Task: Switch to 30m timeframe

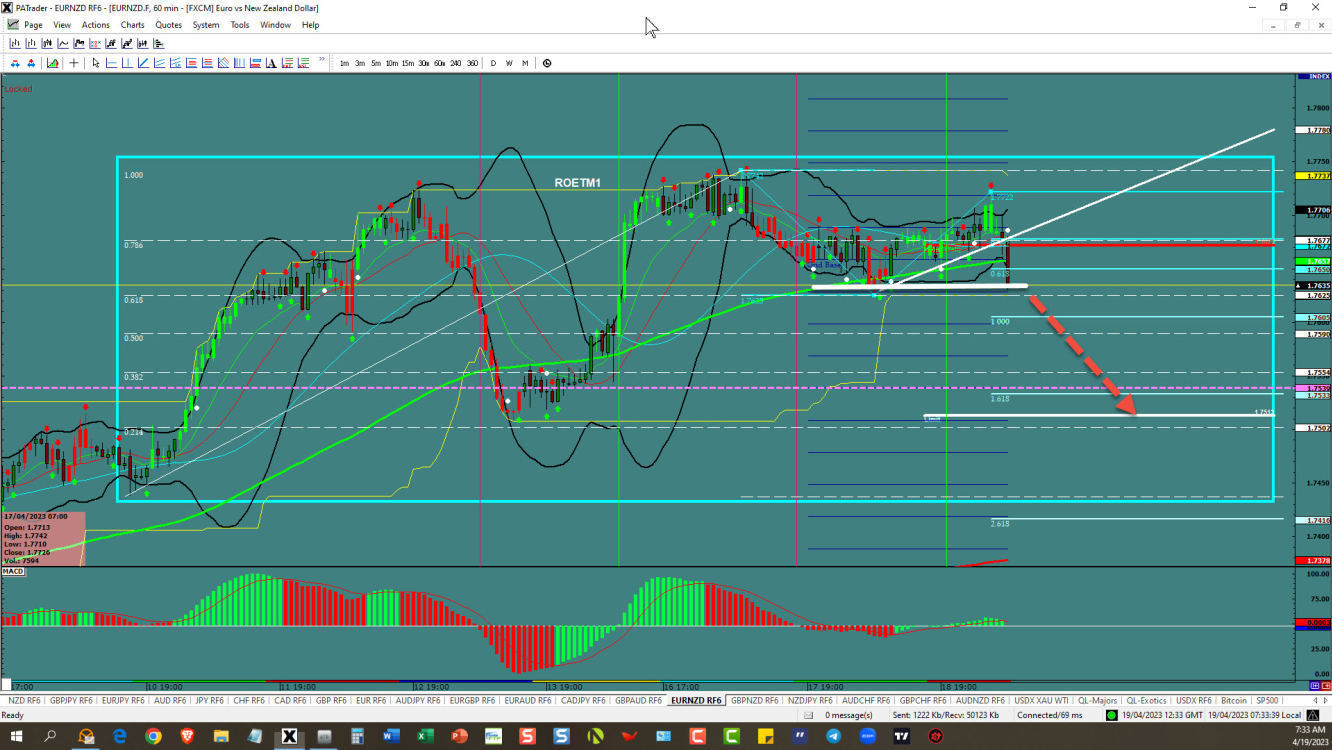Action: pyautogui.click(x=424, y=63)
